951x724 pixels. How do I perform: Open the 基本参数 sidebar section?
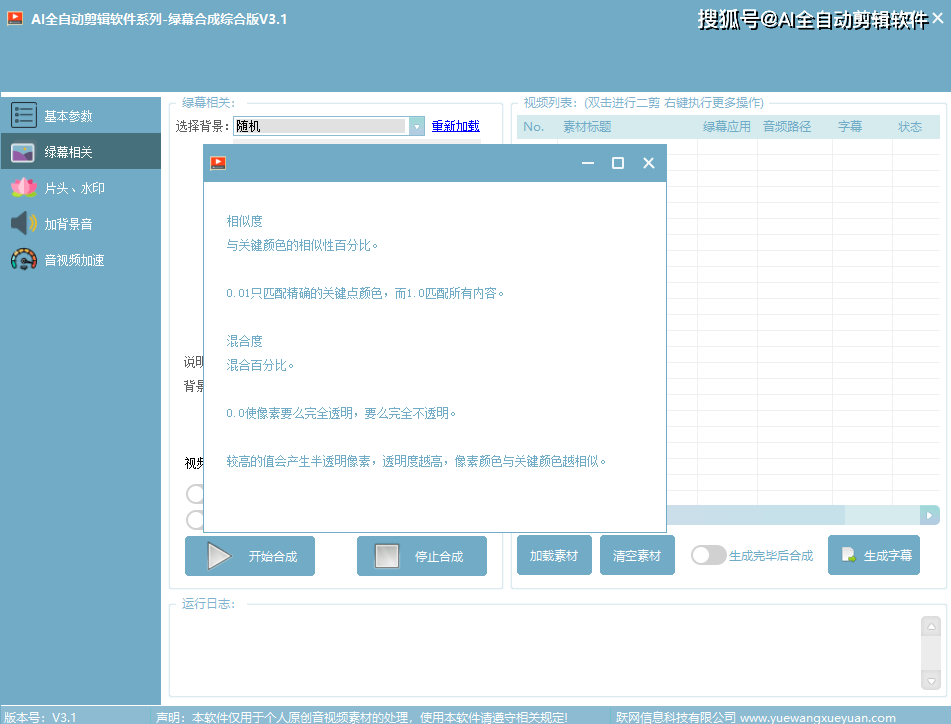[x=81, y=115]
